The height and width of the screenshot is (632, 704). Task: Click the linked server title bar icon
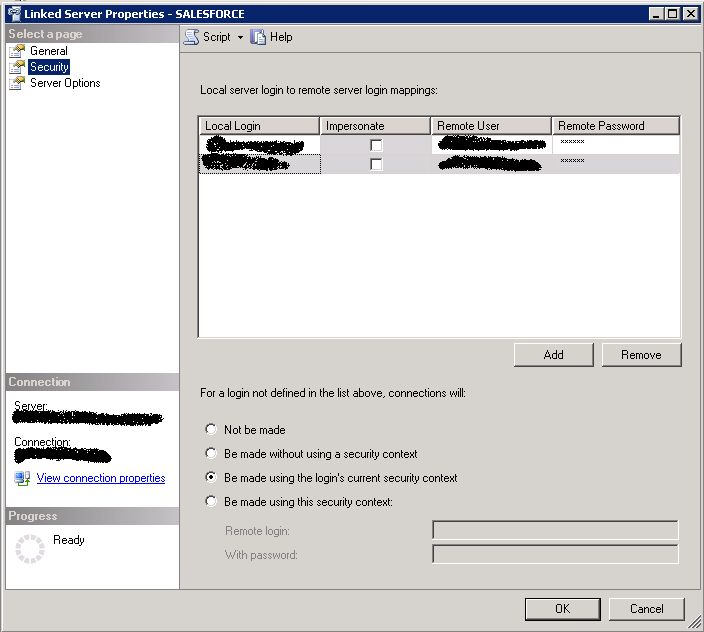(14, 14)
